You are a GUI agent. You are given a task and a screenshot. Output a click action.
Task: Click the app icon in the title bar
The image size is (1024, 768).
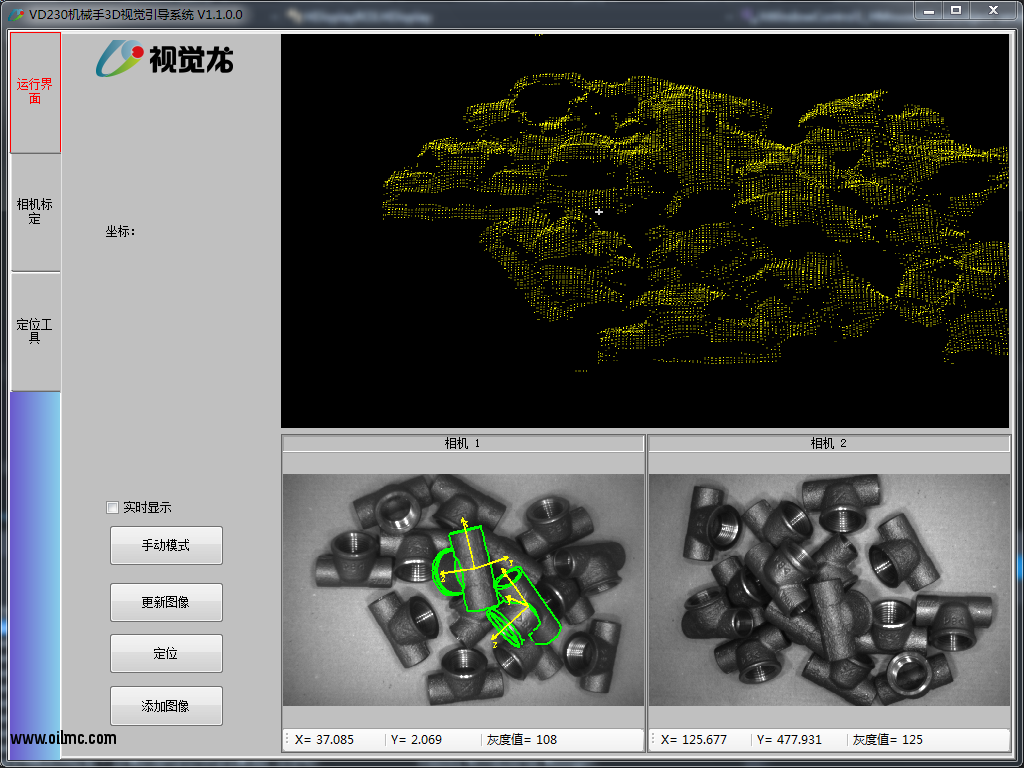16,14
